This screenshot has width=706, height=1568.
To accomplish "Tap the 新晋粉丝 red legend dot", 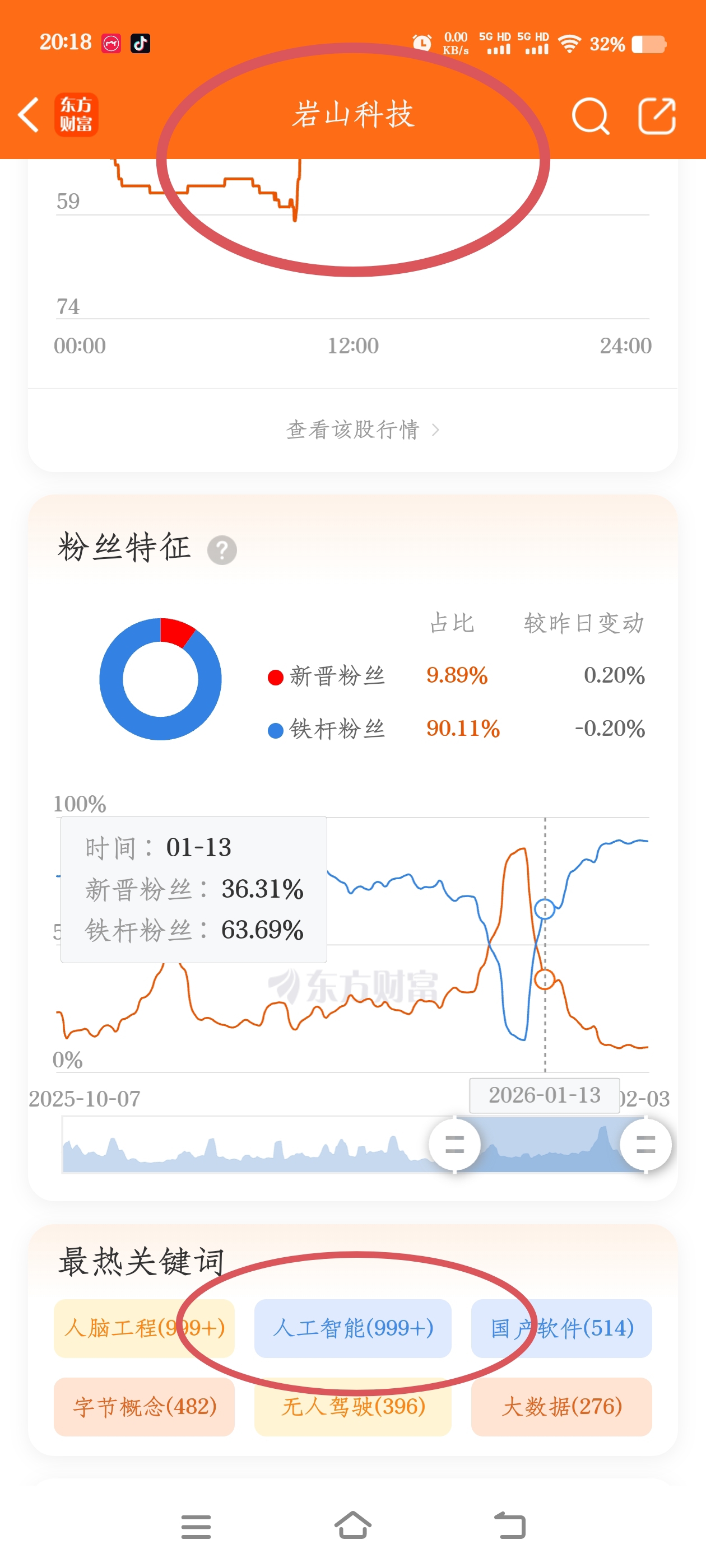I will click(x=275, y=677).
